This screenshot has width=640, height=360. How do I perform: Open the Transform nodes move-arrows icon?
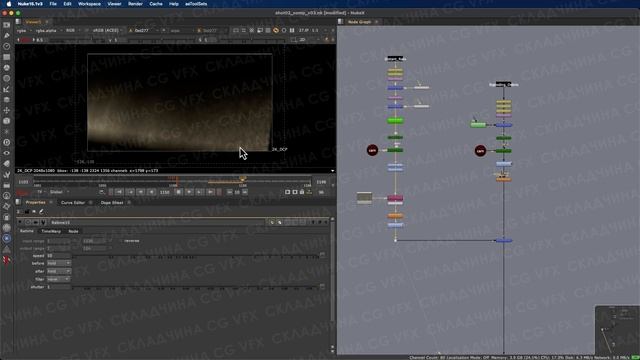pyautogui.click(x=7, y=110)
